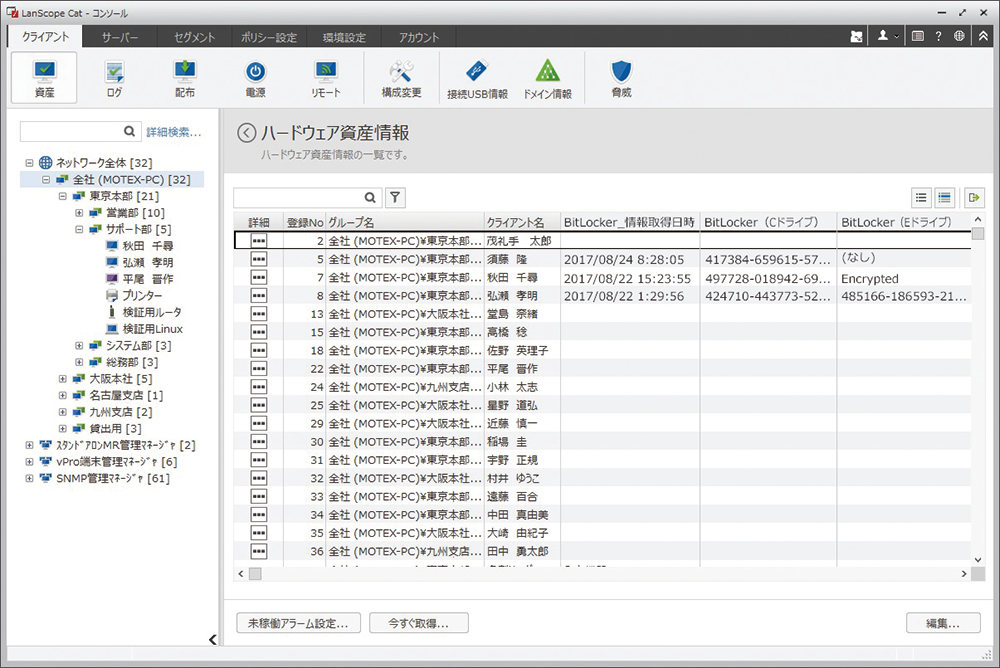Screen dimensions: 1000x668
Task: Sort by 登録No column header
Action: click(x=304, y=222)
